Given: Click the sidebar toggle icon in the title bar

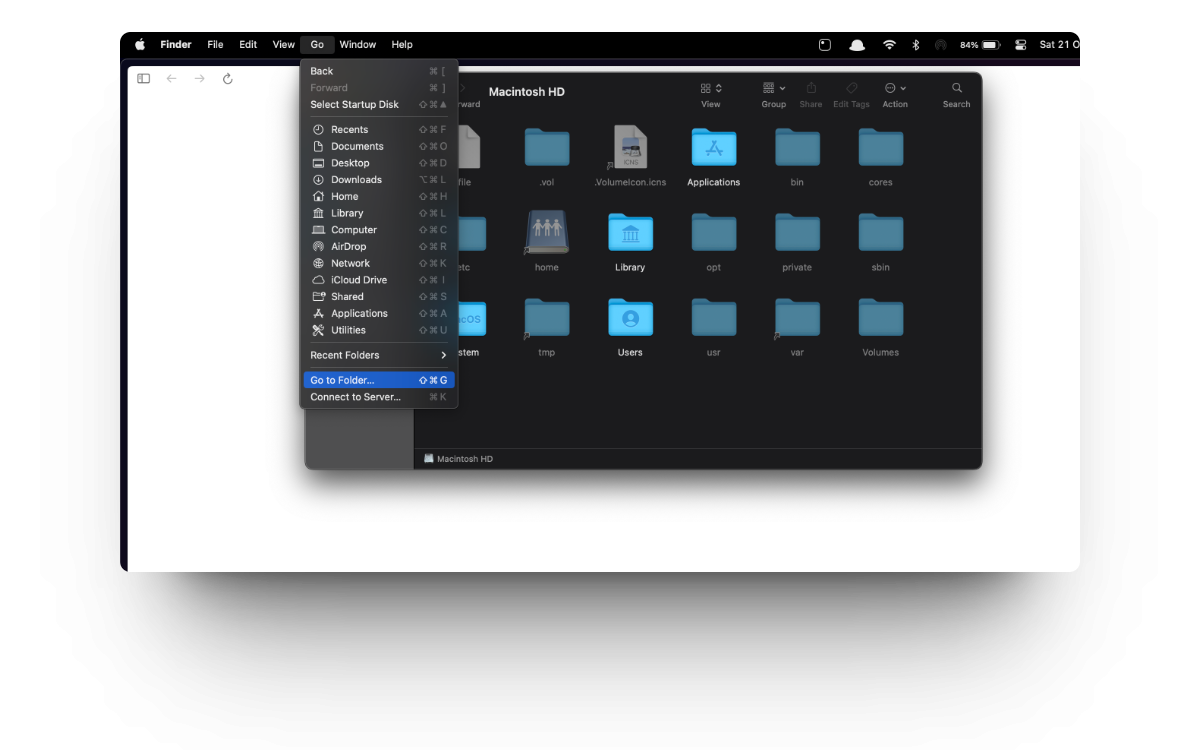Looking at the screenshot, I should [x=143, y=78].
